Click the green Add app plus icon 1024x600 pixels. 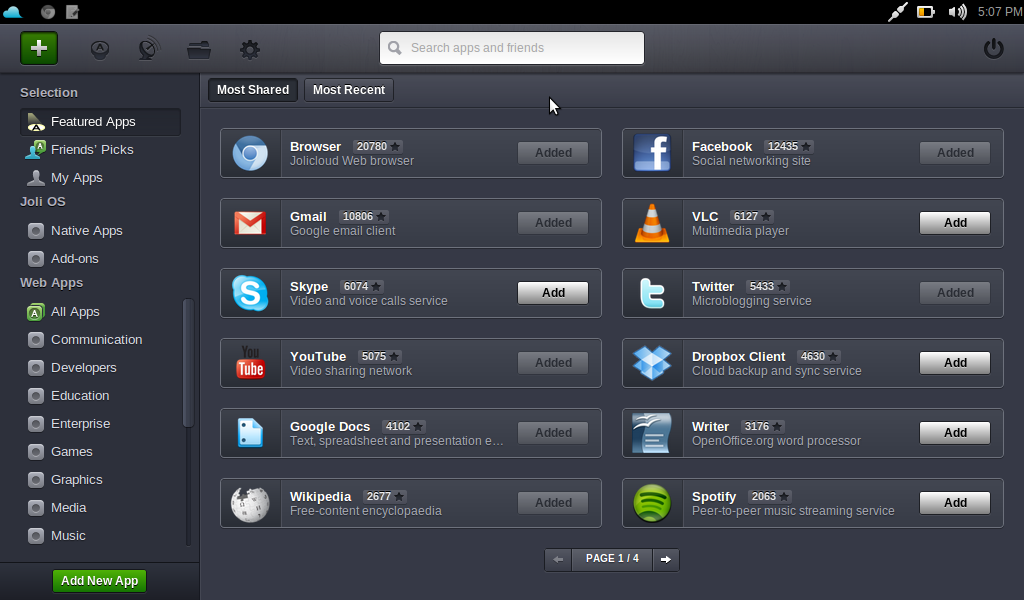pos(38,47)
